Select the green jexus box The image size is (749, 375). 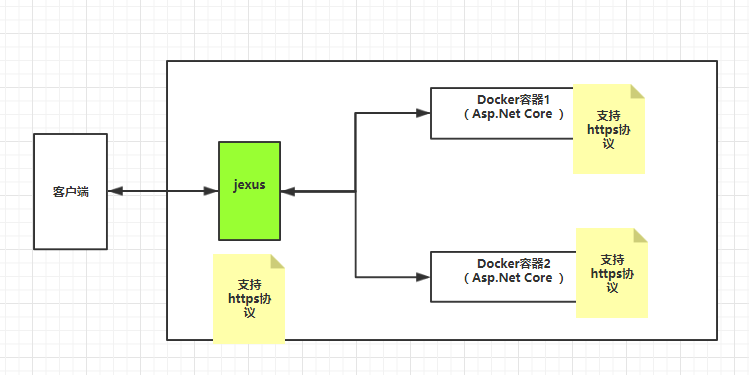point(249,191)
